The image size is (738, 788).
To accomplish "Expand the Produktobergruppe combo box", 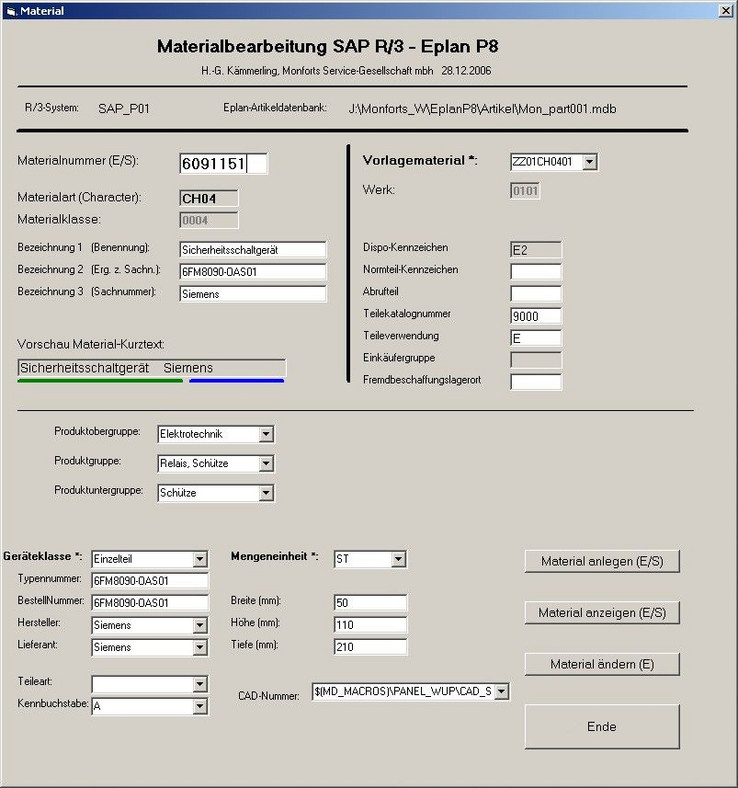I will (265, 434).
